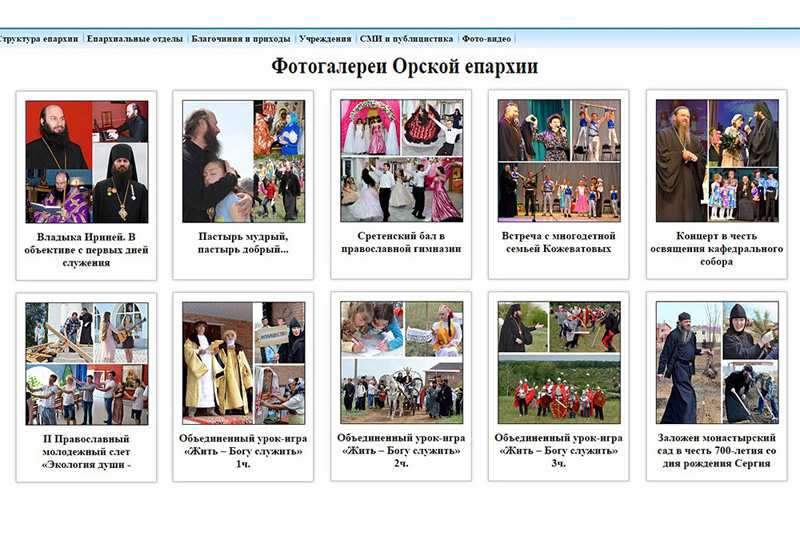Select the thumbnail for the Кожеватовы family meeting
This screenshot has width=800, height=536.
tap(558, 161)
